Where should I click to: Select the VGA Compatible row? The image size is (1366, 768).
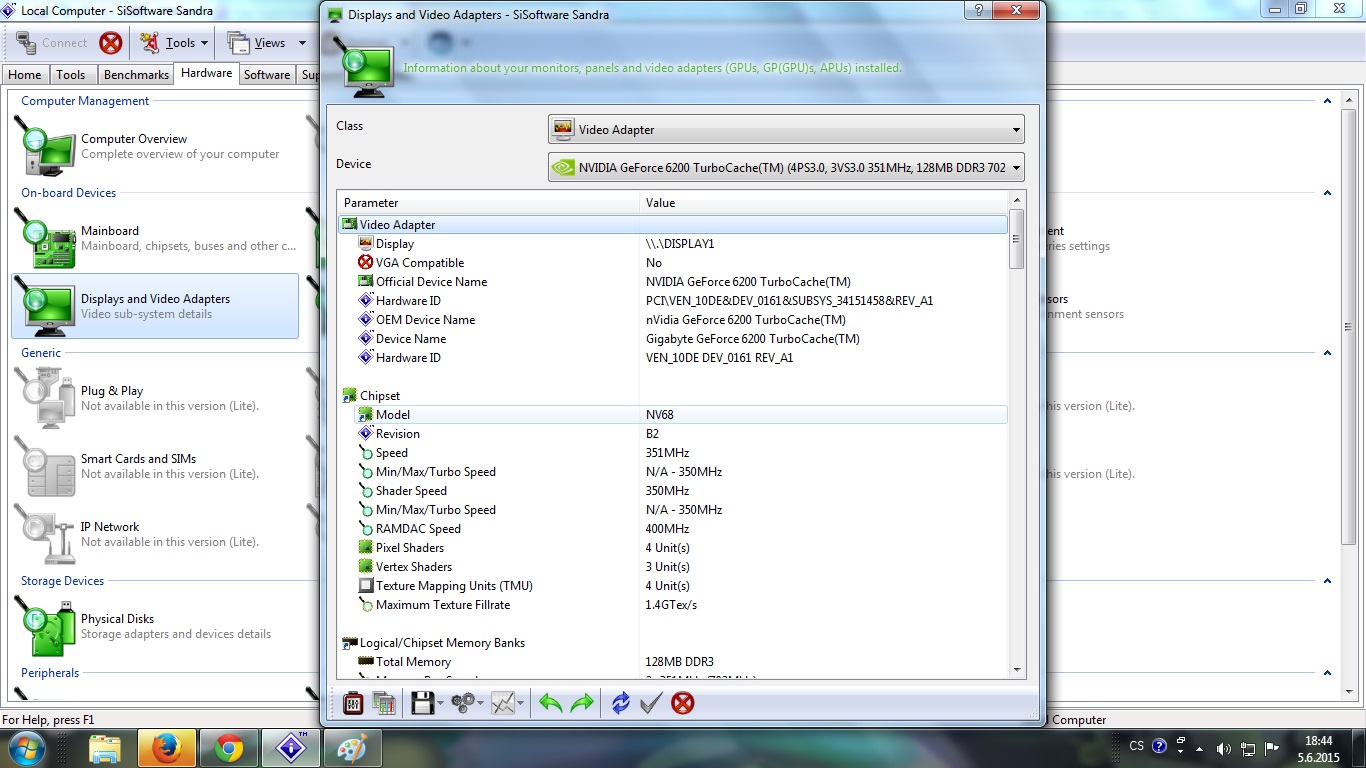(x=673, y=263)
